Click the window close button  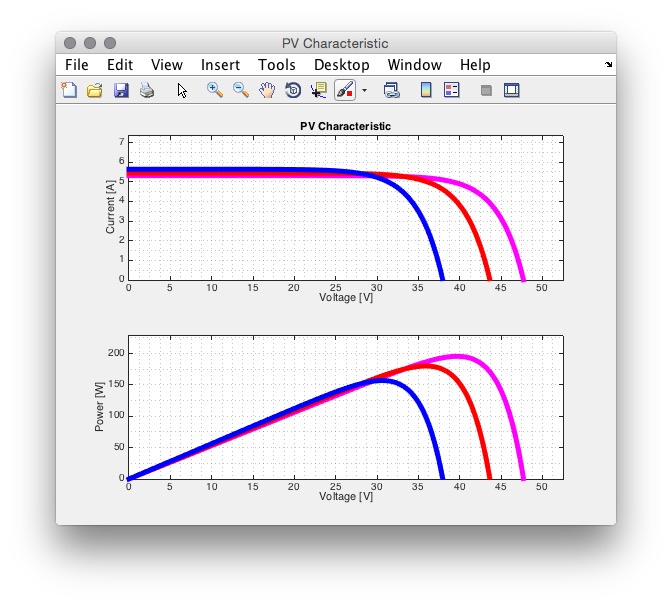point(70,43)
